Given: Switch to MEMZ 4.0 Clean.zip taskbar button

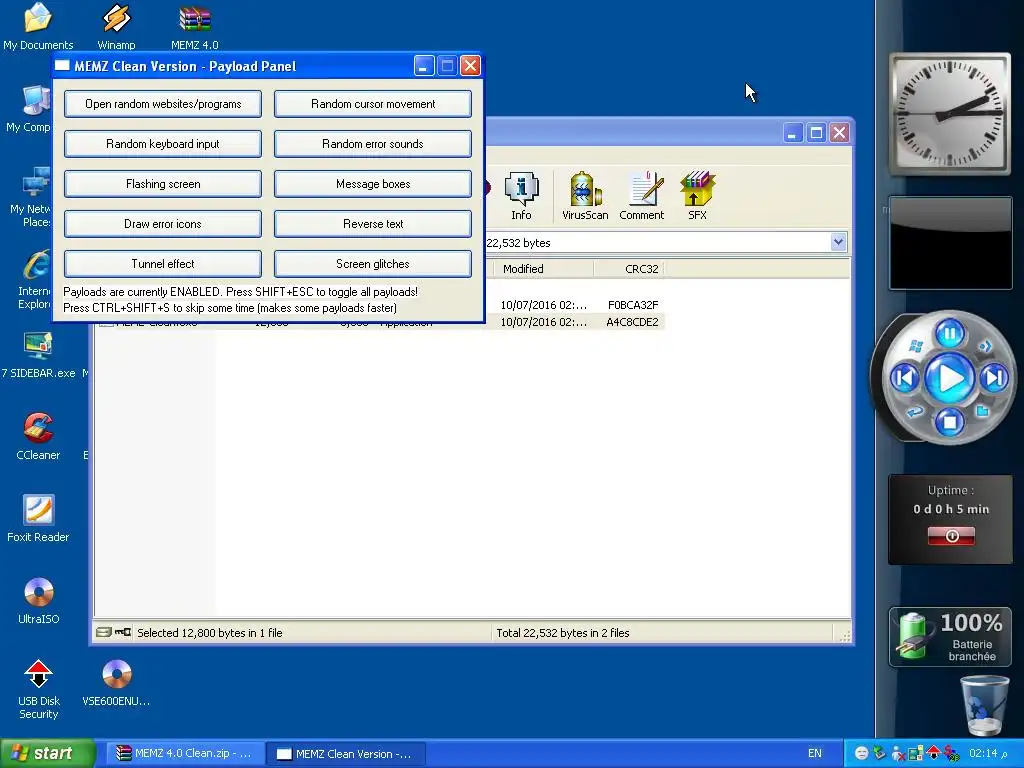Looking at the screenshot, I should [185, 754].
